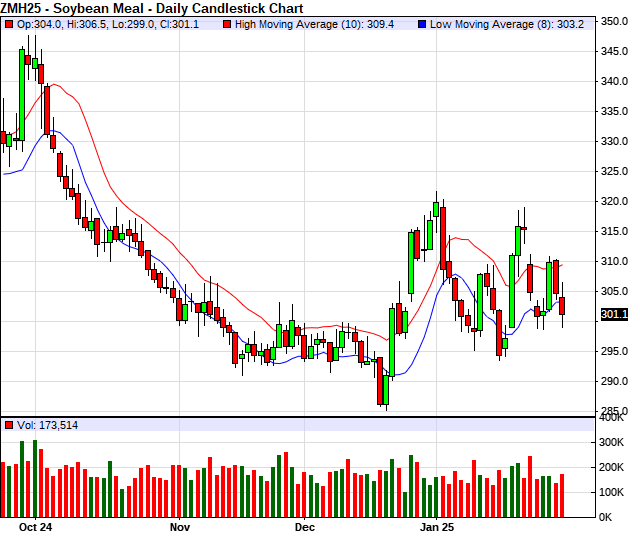Click the blue Low Moving Average swatch
Screen dimensions: 640x536
click(x=423, y=23)
